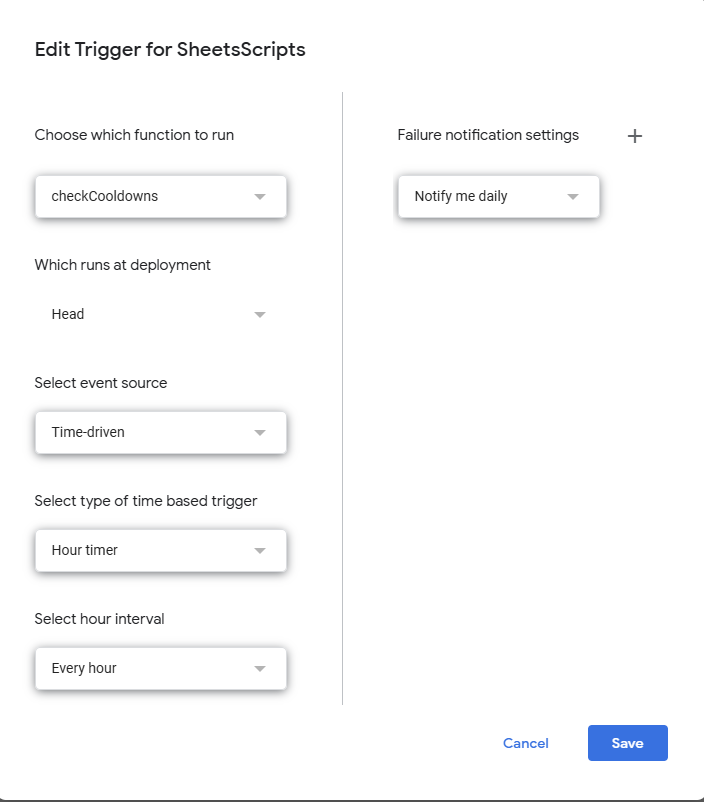Open the Head deployment dropdown

tap(160, 314)
